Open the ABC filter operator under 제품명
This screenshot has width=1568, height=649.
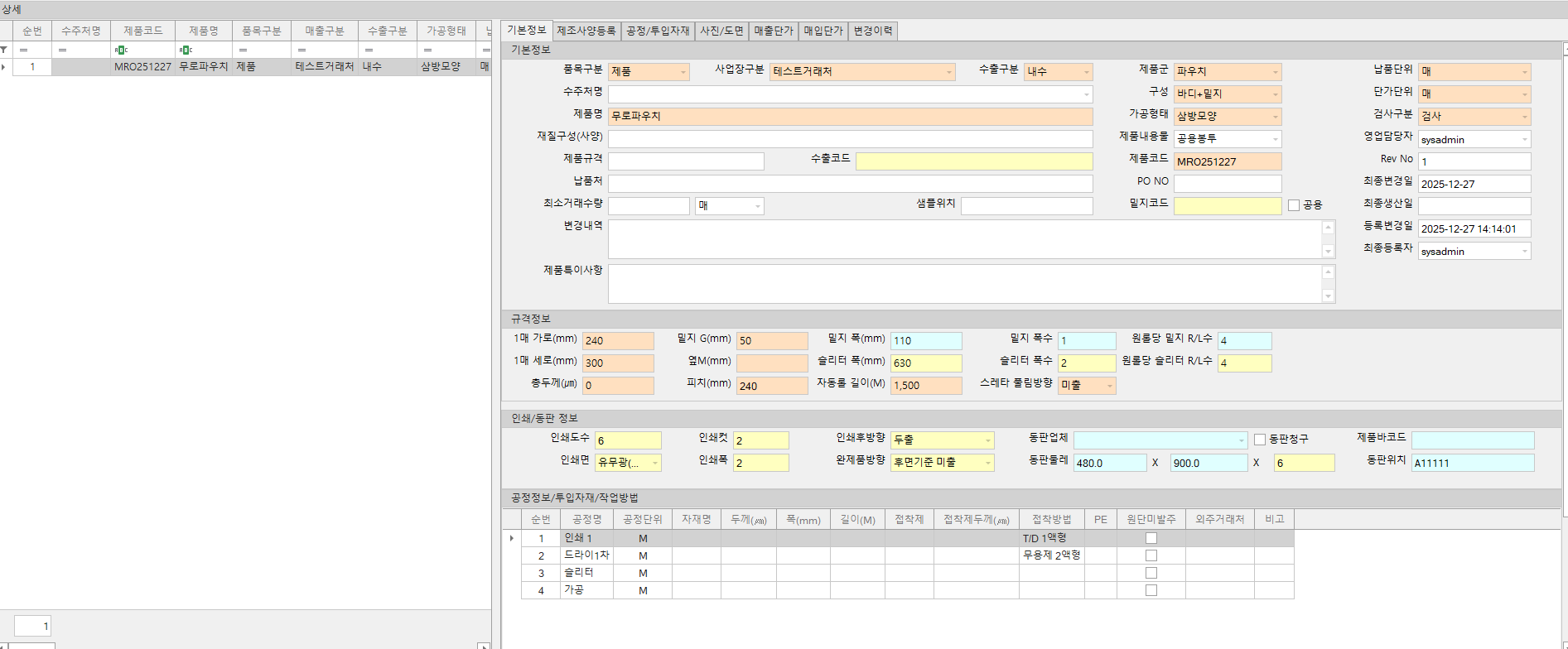[x=186, y=50]
